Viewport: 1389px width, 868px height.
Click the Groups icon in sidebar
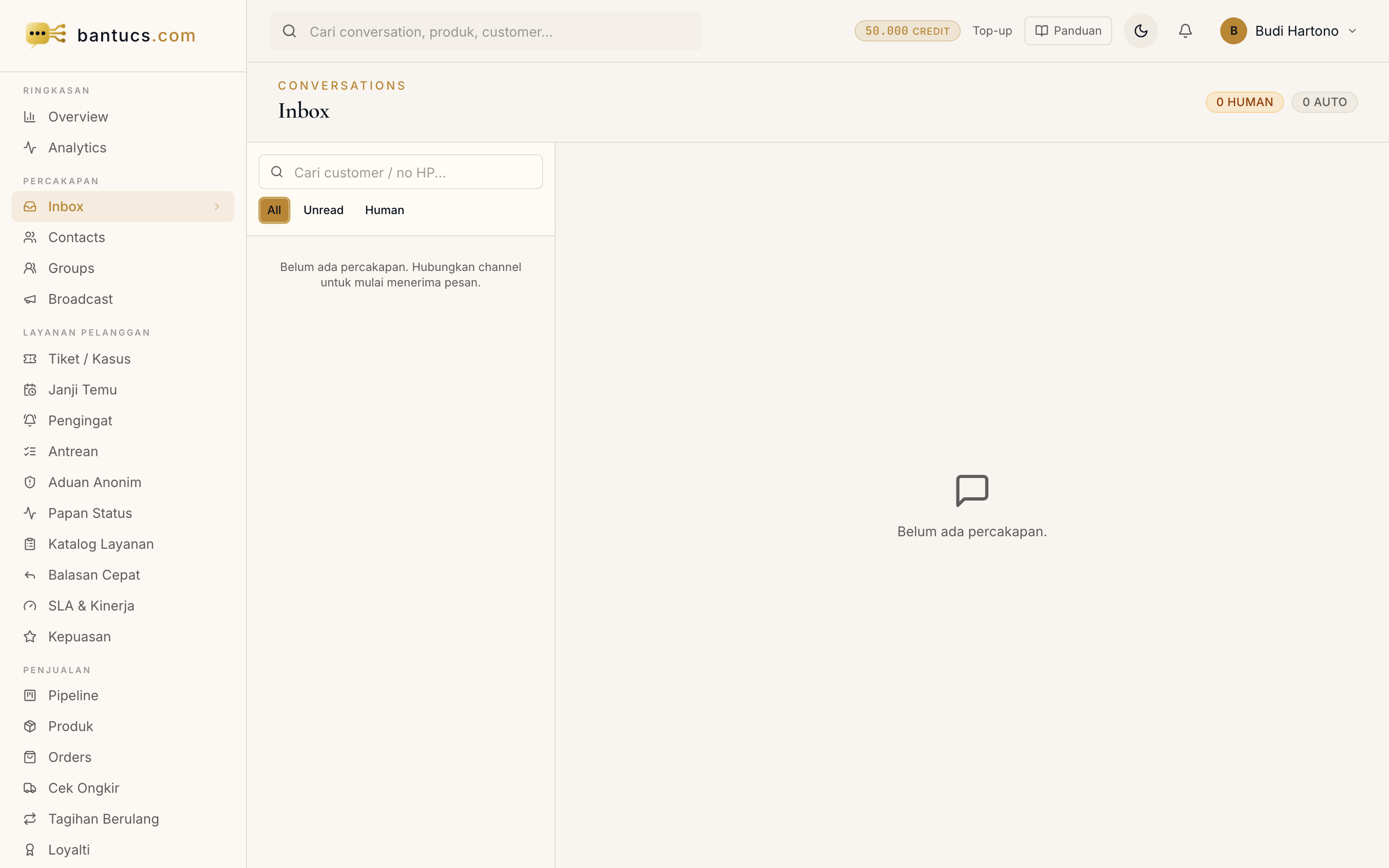[x=30, y=268]
